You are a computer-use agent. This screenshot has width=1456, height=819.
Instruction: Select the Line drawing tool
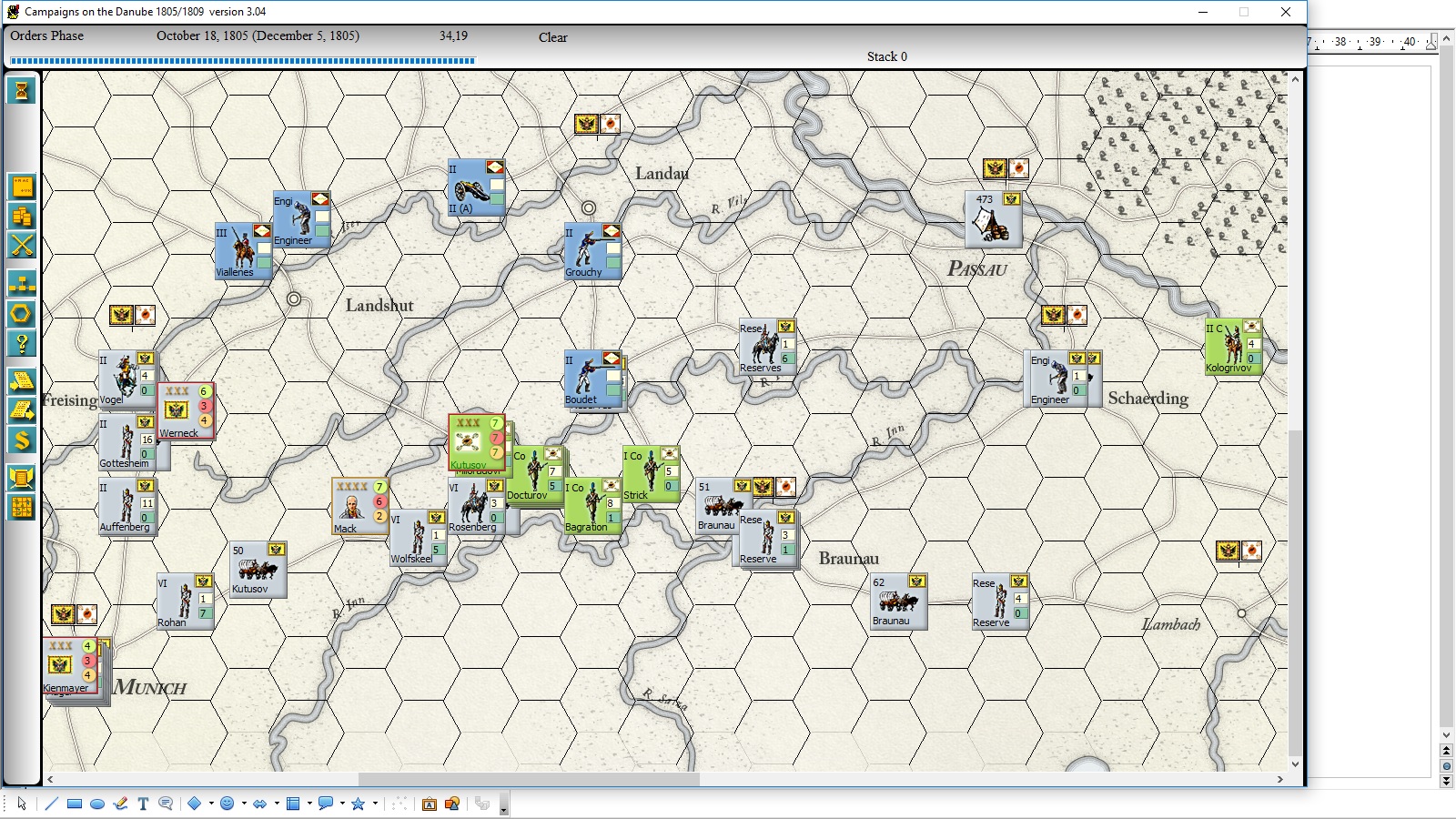coord(51,804)
